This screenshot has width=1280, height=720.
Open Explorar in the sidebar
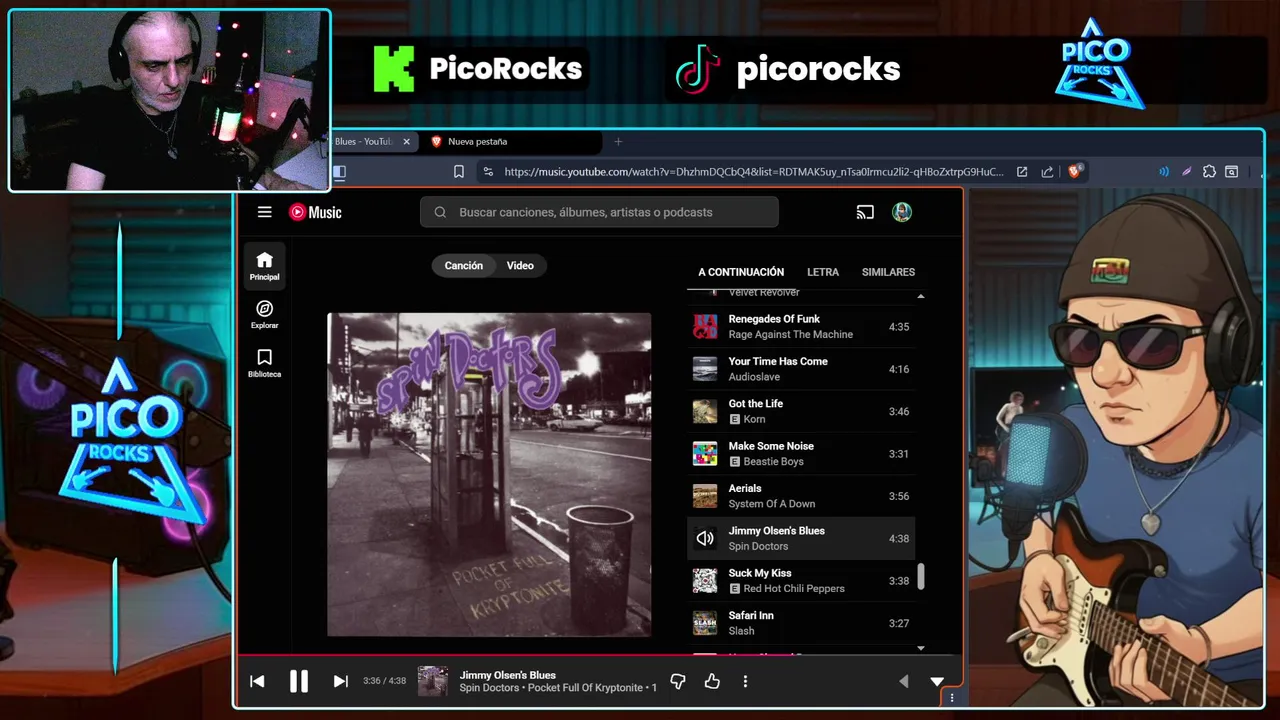pos(264,315)
